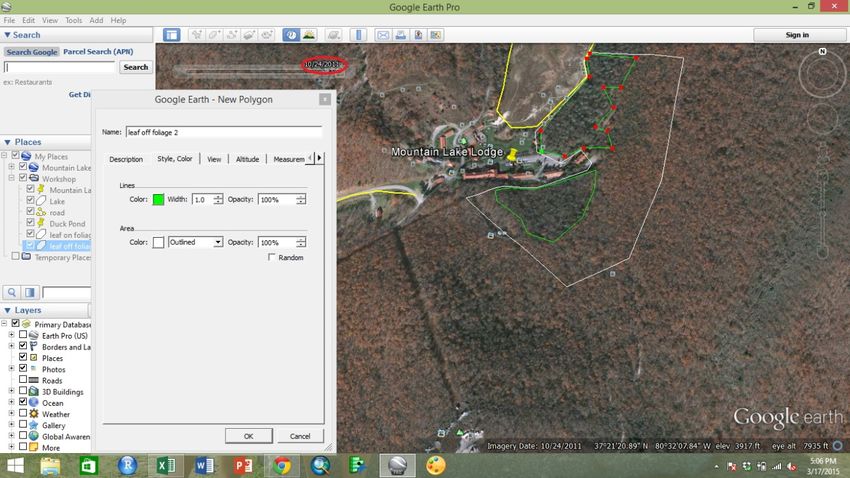This screenshot has width=850, height=478.
Task: Open the Tools menu
Action: pyautogui.click(x=74, y=20)
